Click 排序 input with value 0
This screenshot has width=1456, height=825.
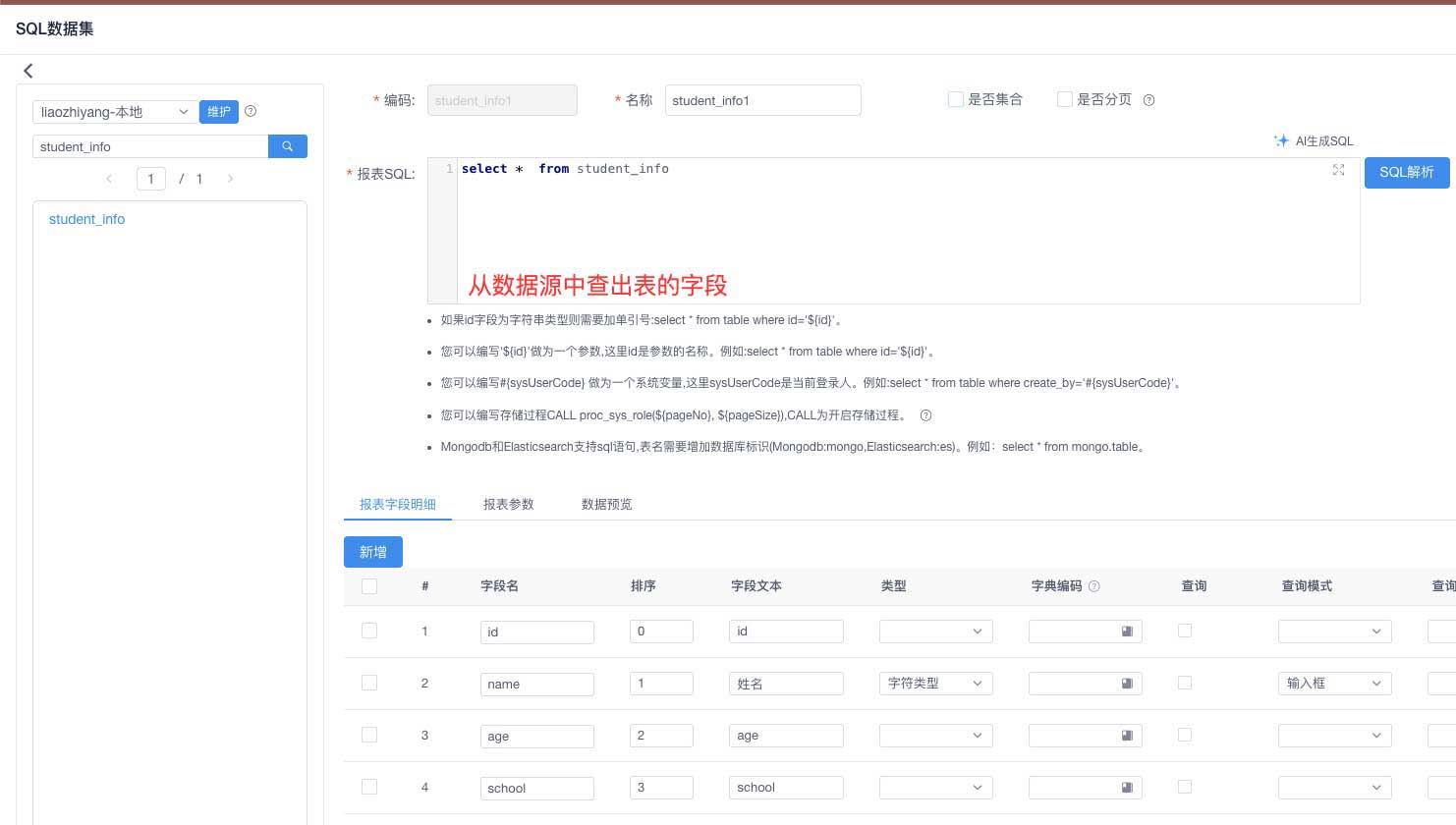[x=662, y=632]
